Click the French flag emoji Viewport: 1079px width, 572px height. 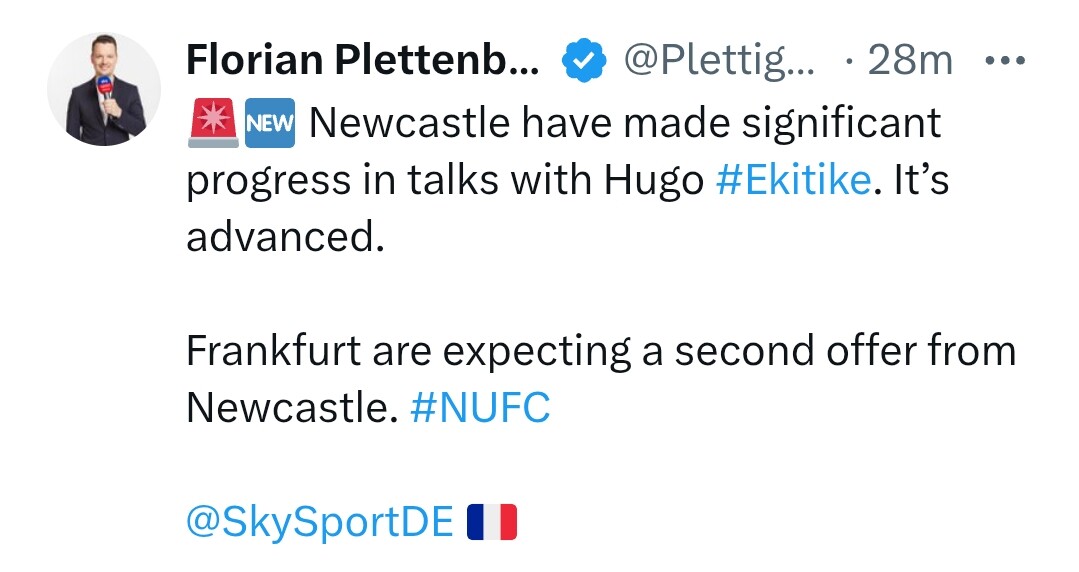[x=492, y=521]
